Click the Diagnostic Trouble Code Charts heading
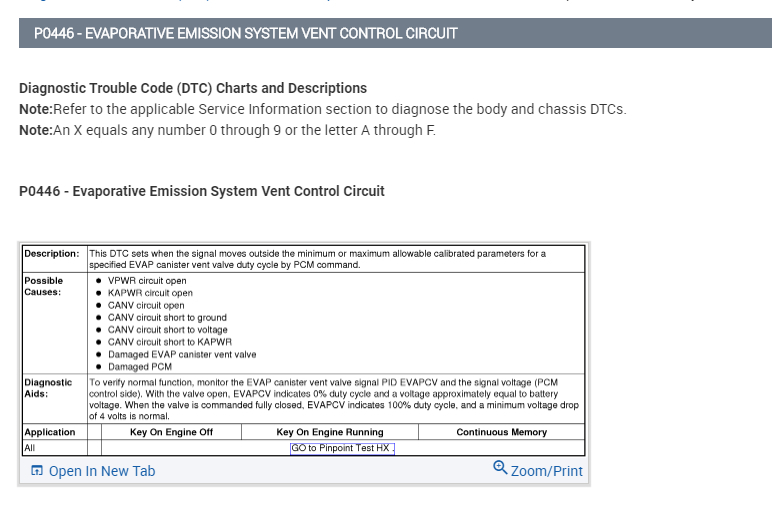Viewport: 772px width, 518px height. pyautogui.click(x=193, y=88)
